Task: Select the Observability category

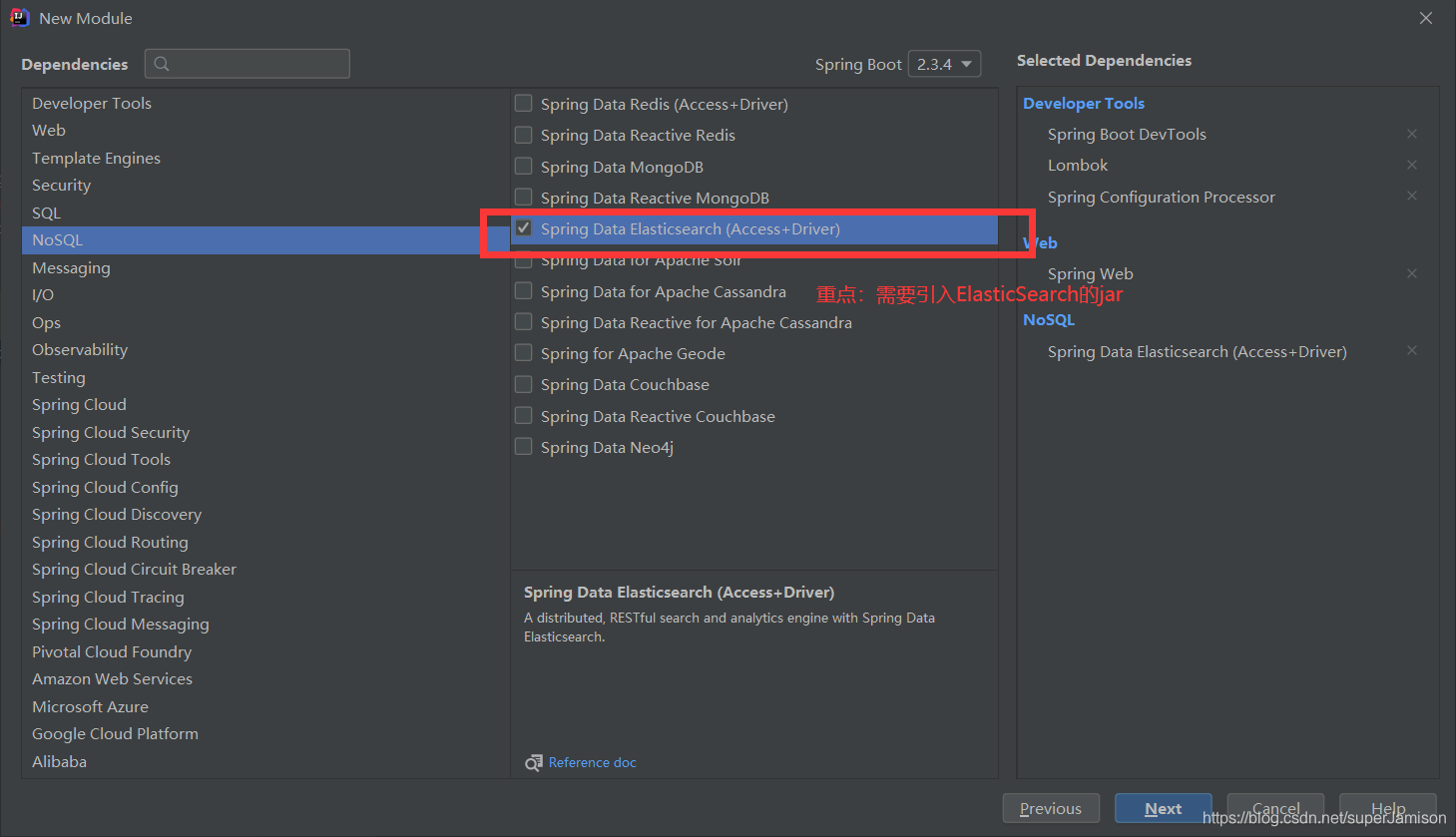Action: pyautogui.click(x=265, y=349)
